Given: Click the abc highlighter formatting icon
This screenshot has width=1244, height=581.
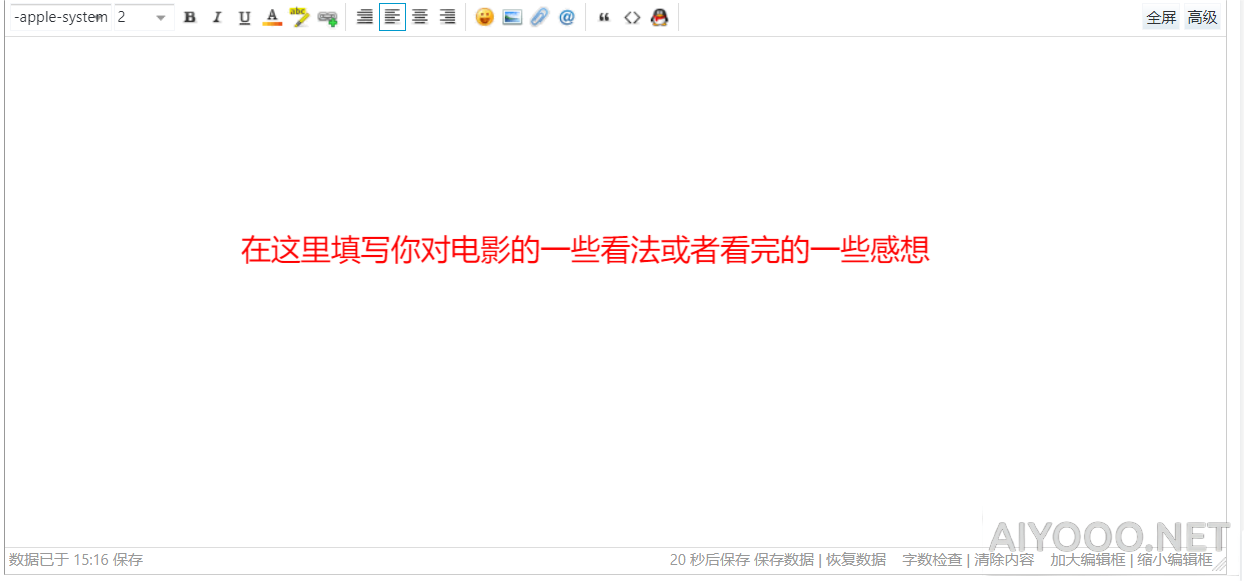Looking at the screenshot, I should 299,17.
